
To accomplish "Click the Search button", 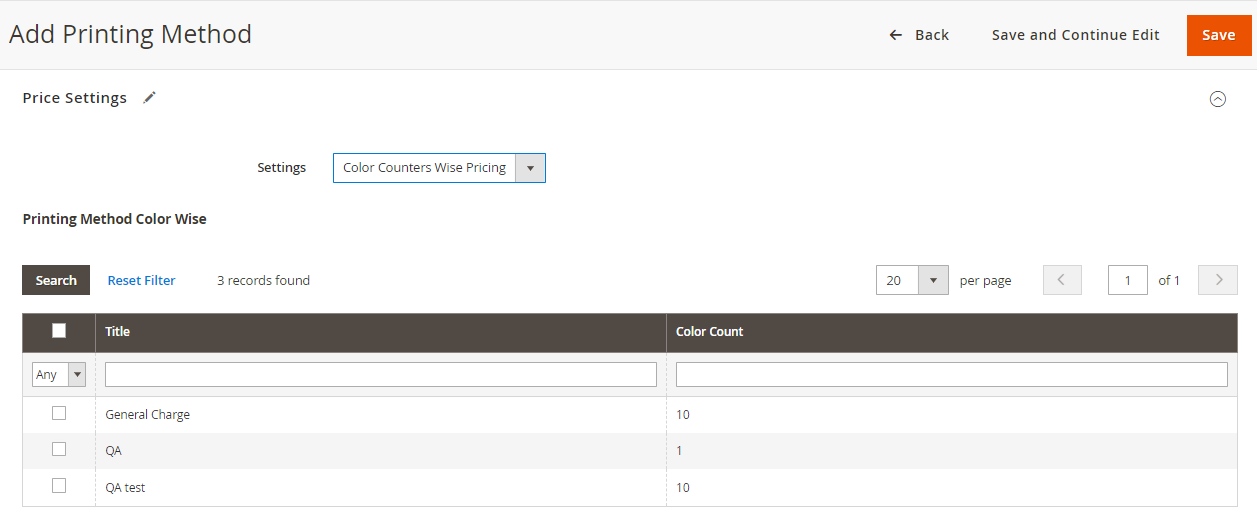I will tap(56, 280).
